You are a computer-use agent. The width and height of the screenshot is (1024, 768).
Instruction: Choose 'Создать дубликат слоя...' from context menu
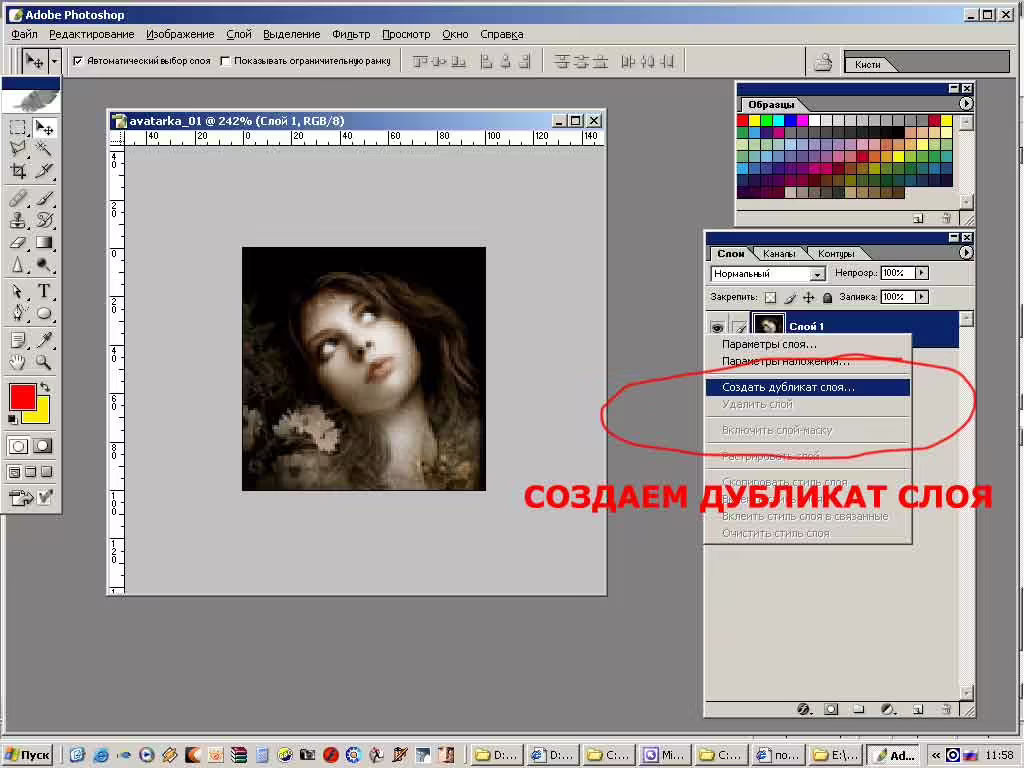(x=808, y=387)
